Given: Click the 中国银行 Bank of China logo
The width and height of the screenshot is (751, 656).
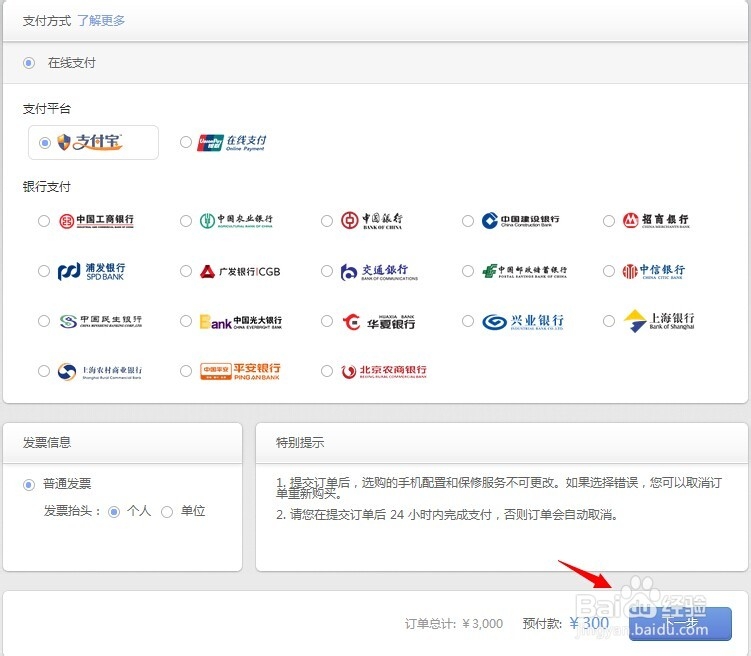Looking at the screenshot, I should click(372, 220).
